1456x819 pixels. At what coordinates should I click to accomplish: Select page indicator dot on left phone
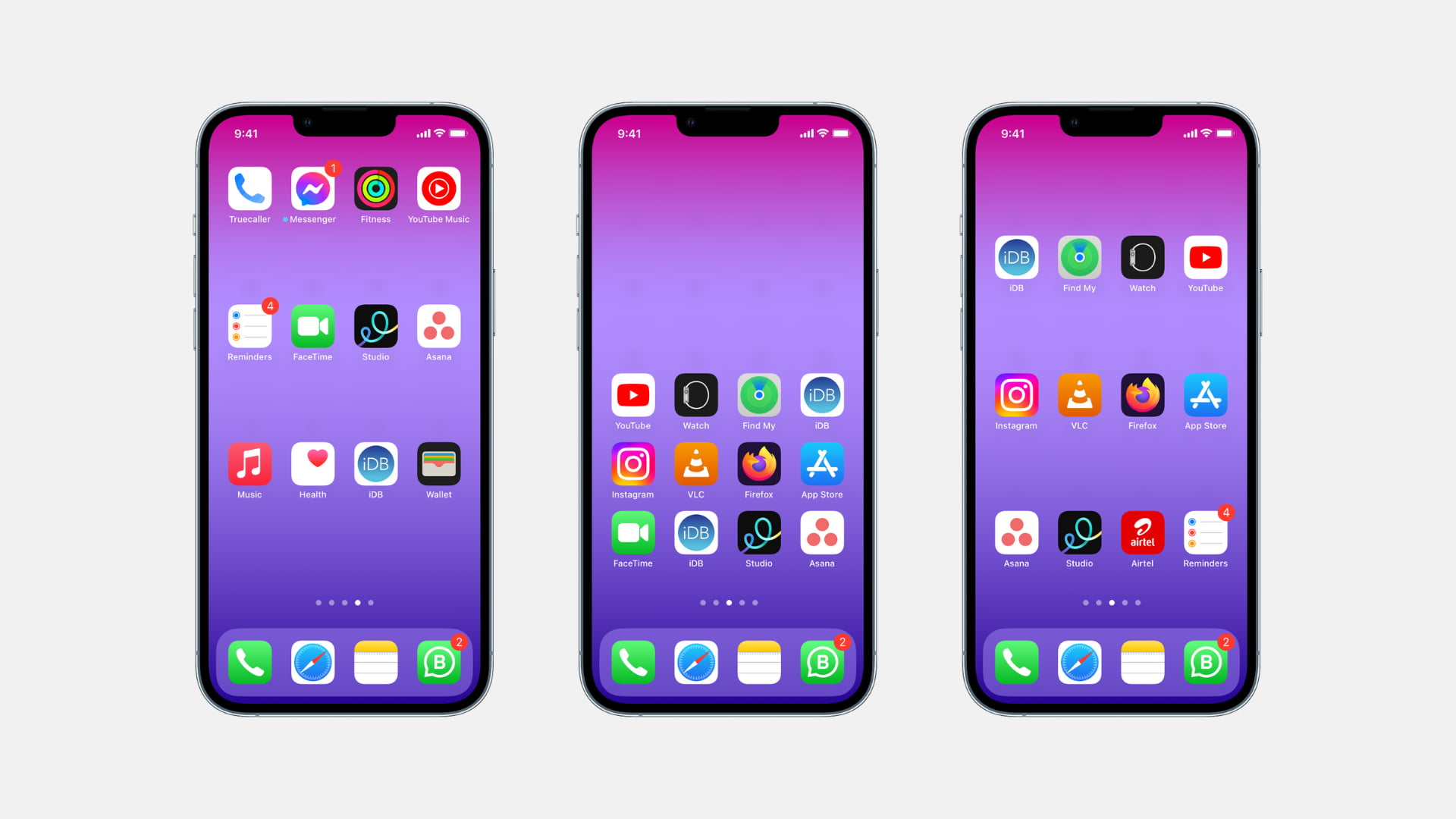point(357,602)
